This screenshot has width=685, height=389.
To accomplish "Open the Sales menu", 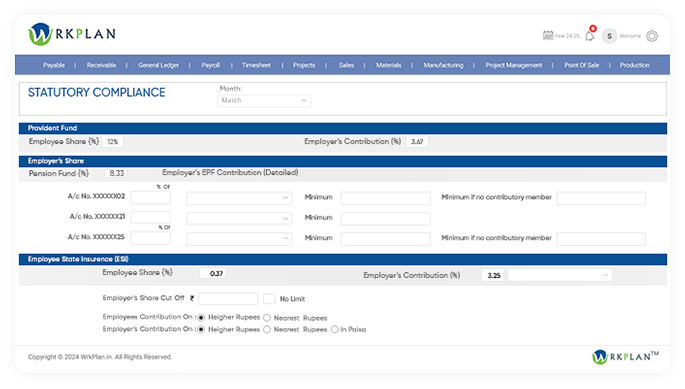I will click(346, 65).
